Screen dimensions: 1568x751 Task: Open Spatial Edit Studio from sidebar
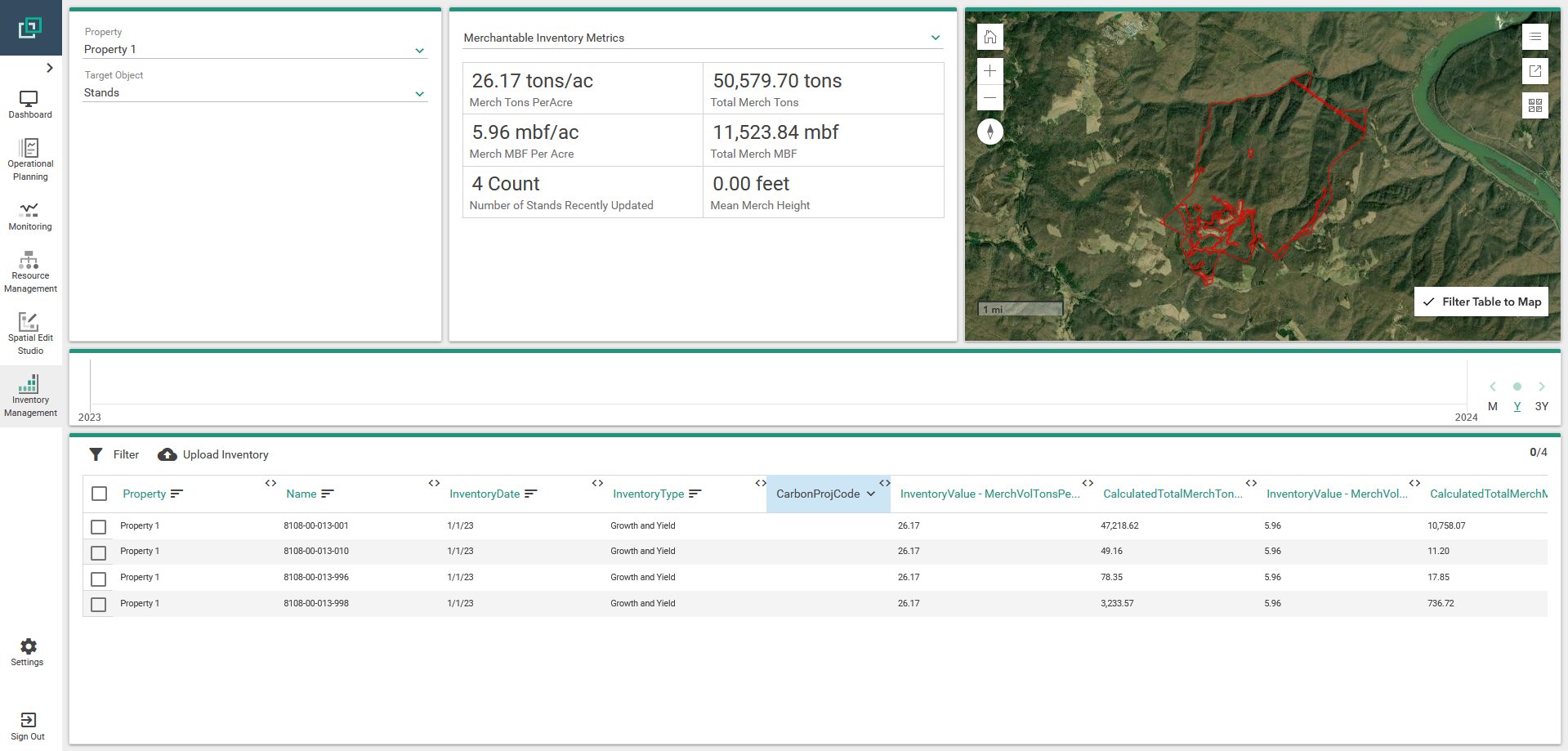click(x=30, y=333)
